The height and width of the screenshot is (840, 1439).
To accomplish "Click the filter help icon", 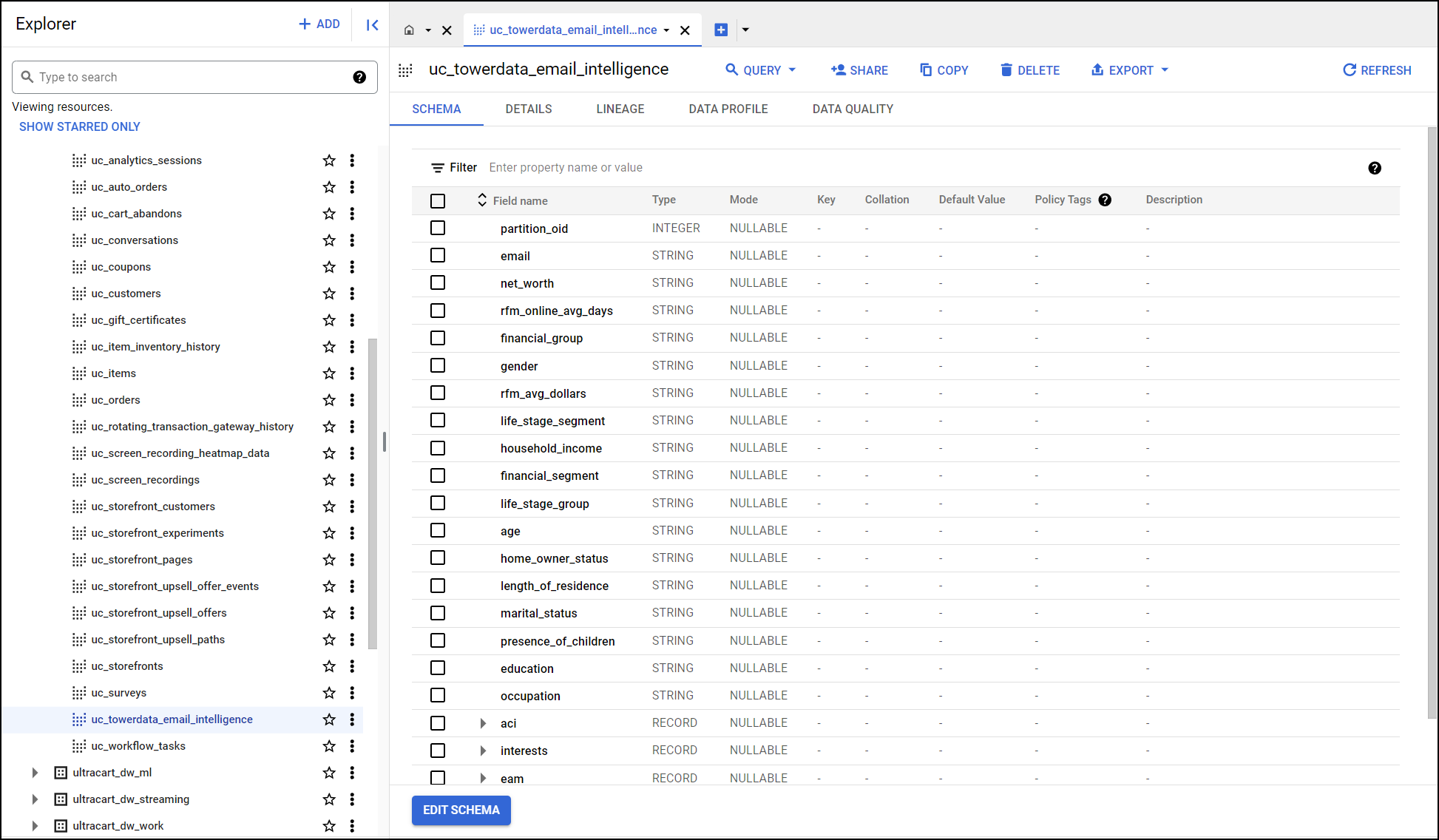I will click(x=1375, y=168).
